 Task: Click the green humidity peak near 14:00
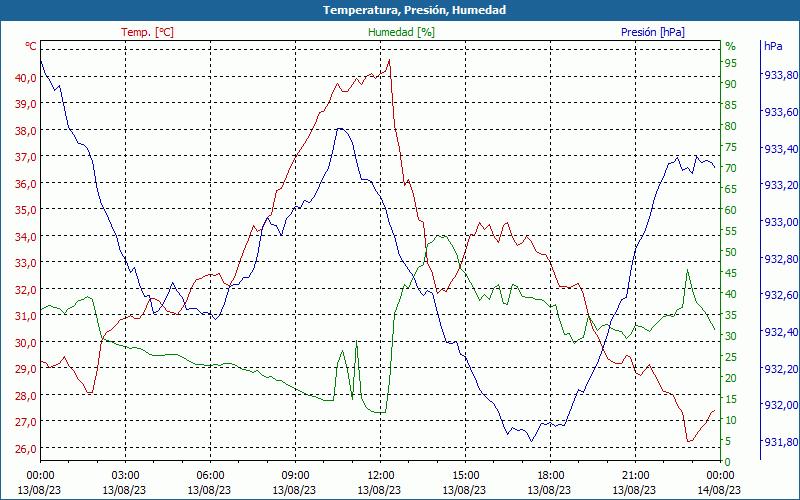click(440, 236)
